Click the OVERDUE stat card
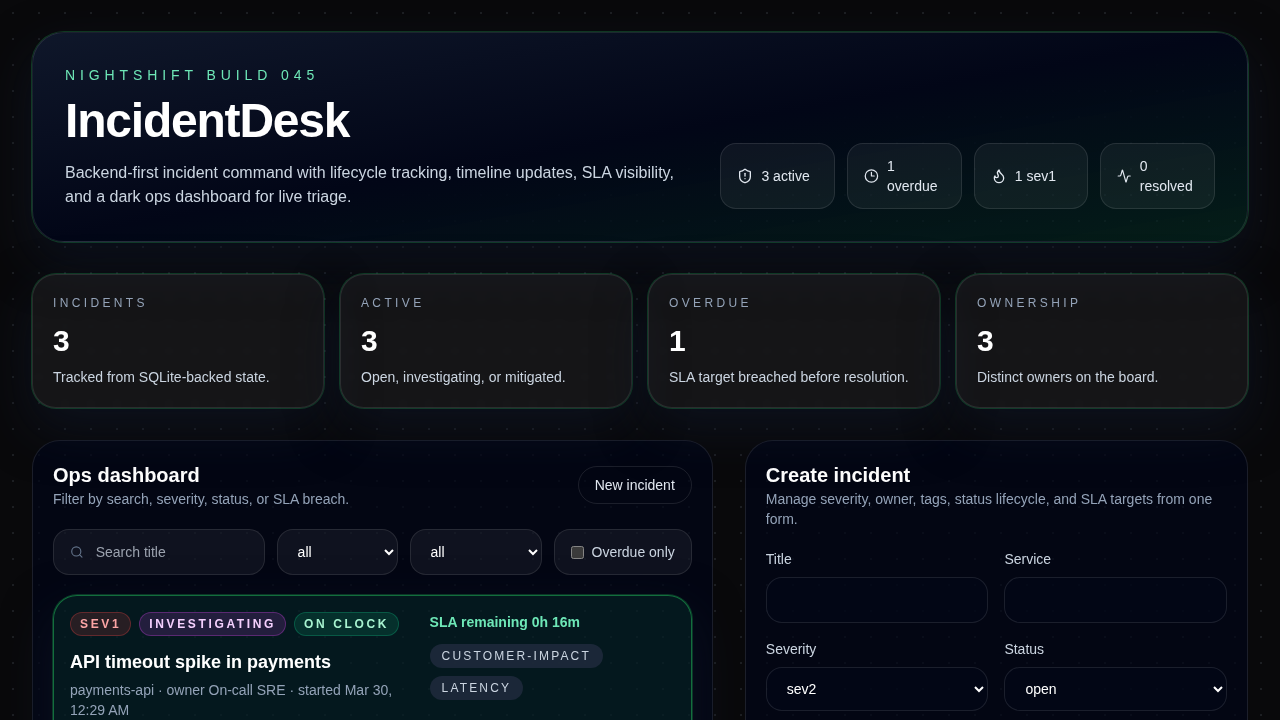This screenshot has width=1280, height=720. tap(794, 341)
